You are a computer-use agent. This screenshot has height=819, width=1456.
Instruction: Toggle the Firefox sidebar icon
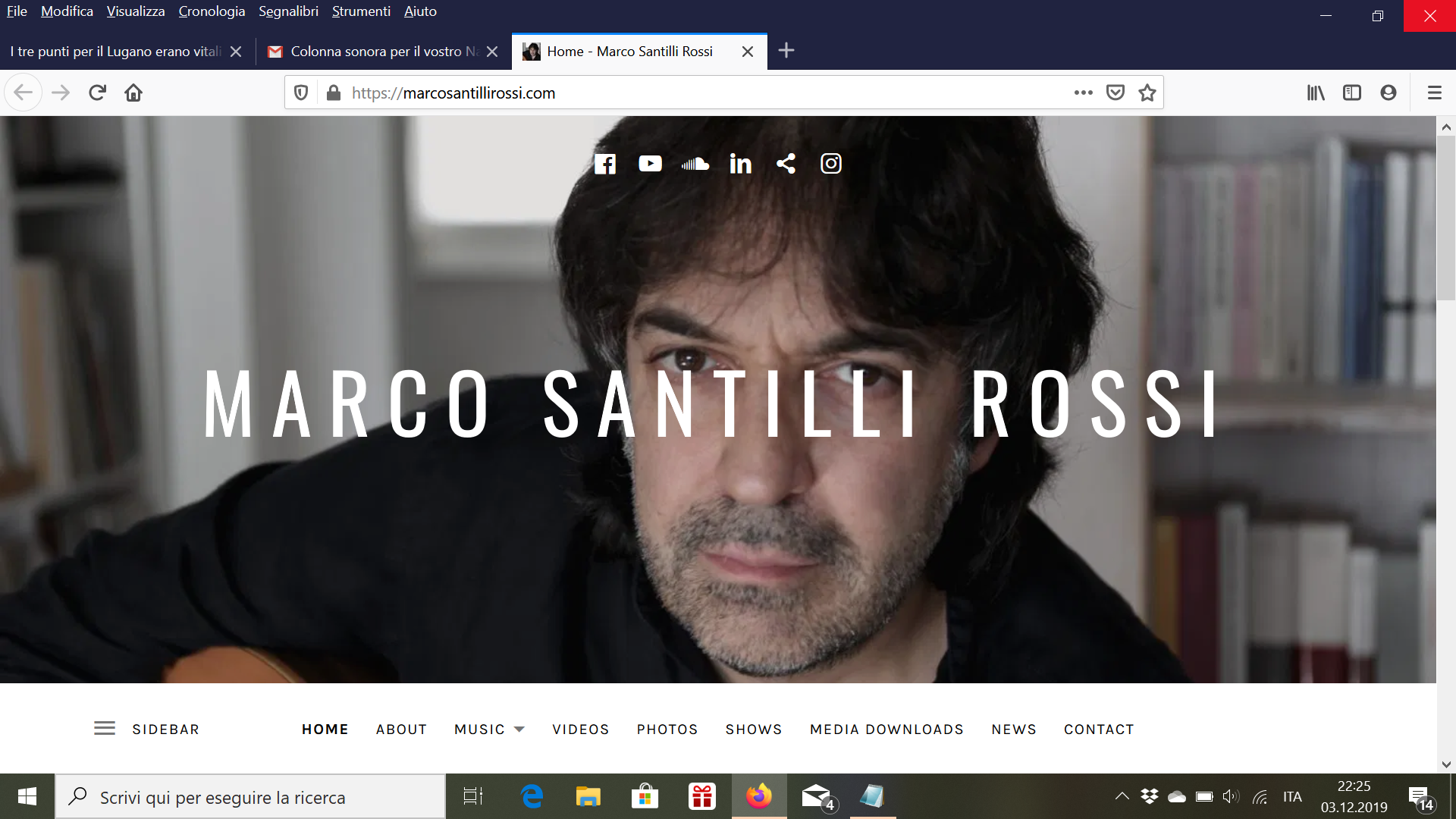pyautogui.click(x=1352, y=93)
